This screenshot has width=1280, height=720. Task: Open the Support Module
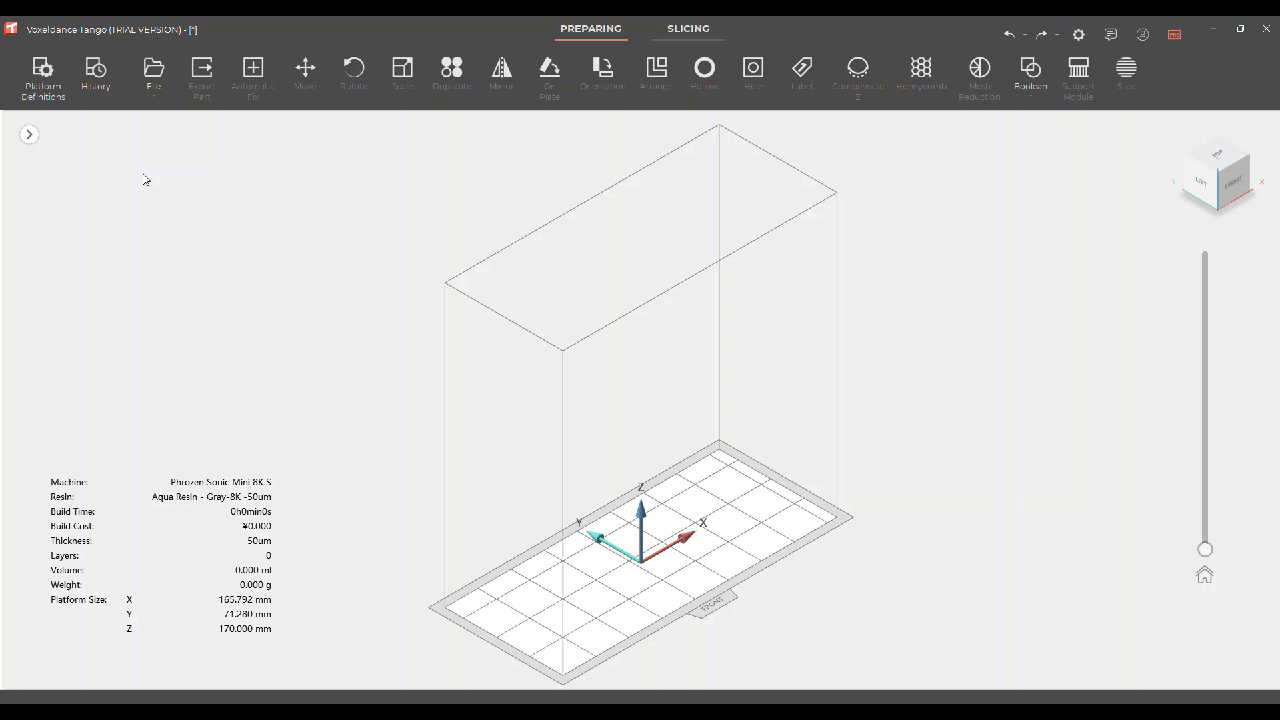(1078, 77)
